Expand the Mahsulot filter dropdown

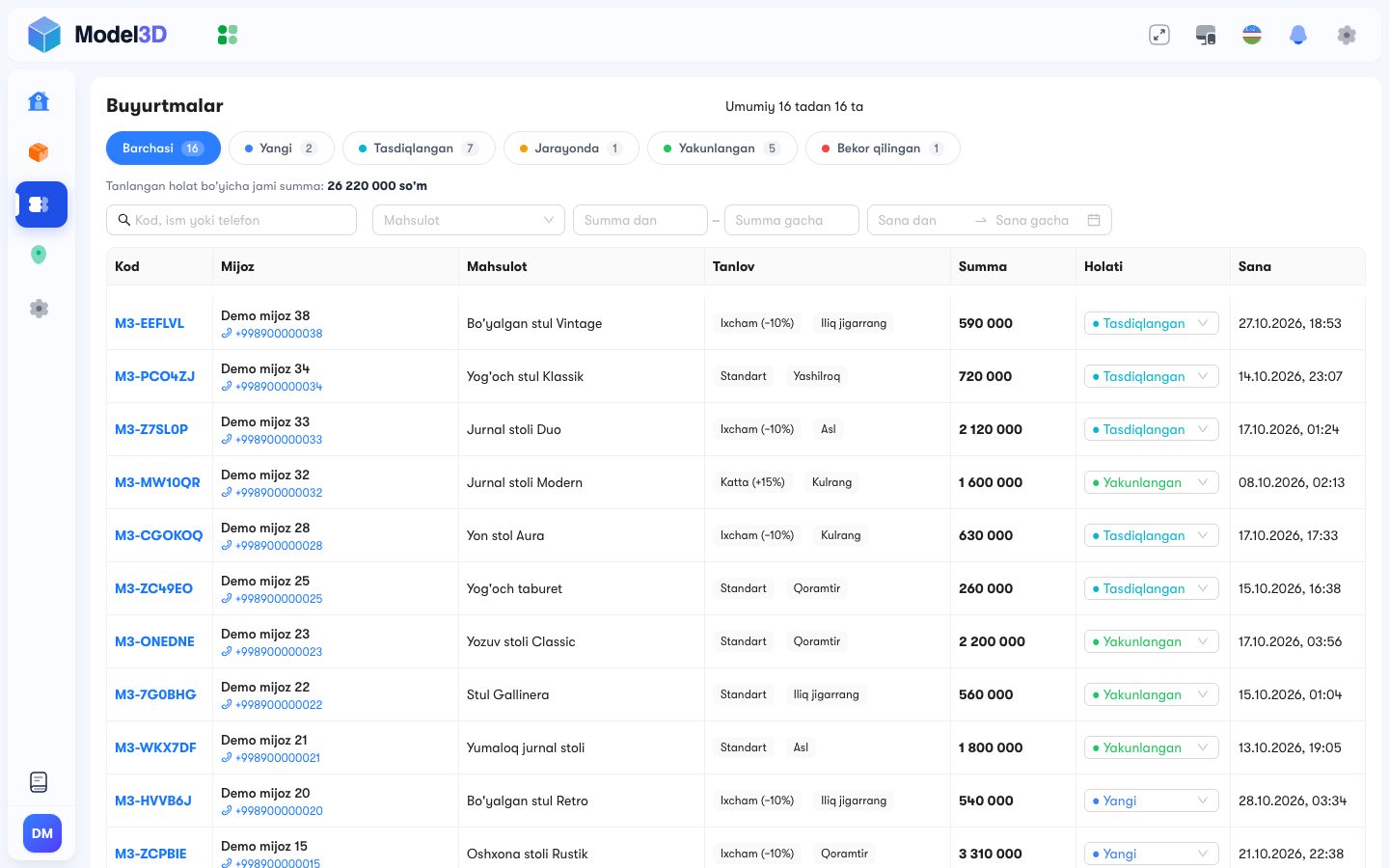click(469, 220)
